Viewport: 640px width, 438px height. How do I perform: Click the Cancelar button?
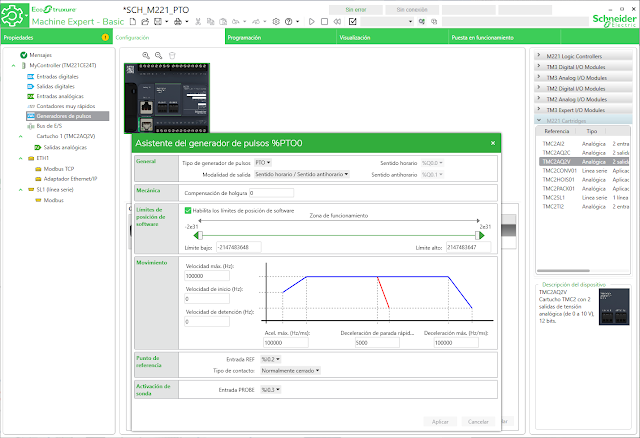tap(478, 422)
